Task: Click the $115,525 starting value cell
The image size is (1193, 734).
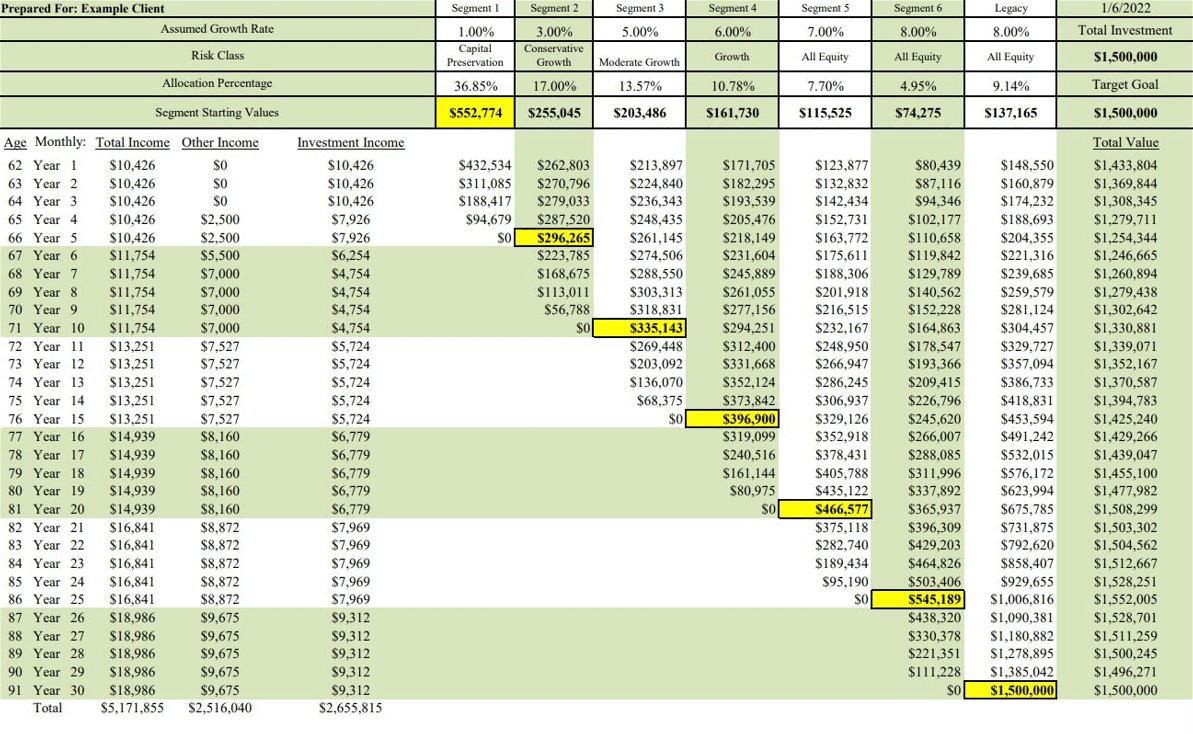Action: click(x=825, y=113)
